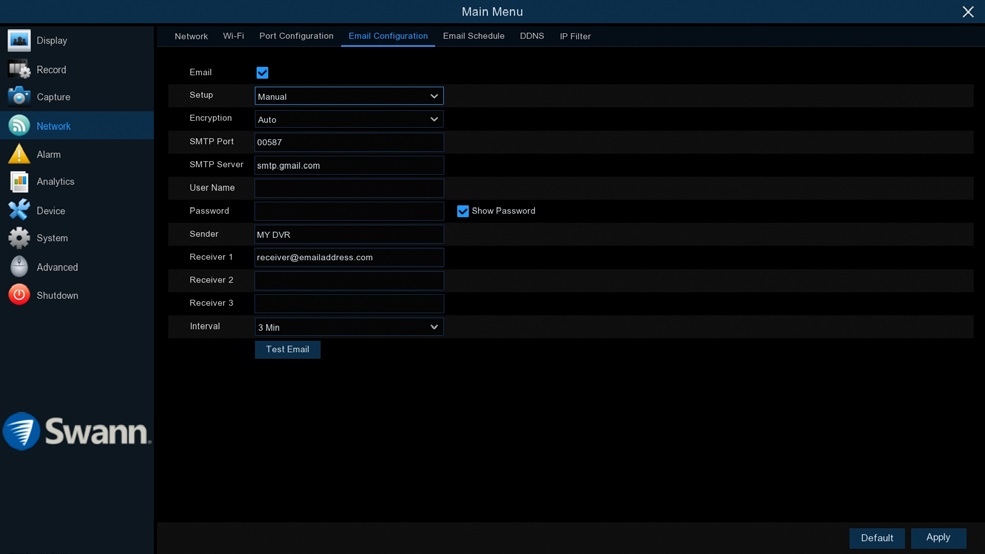
Task: Focus the Receiver 2 text field
Action: [348, 281]
